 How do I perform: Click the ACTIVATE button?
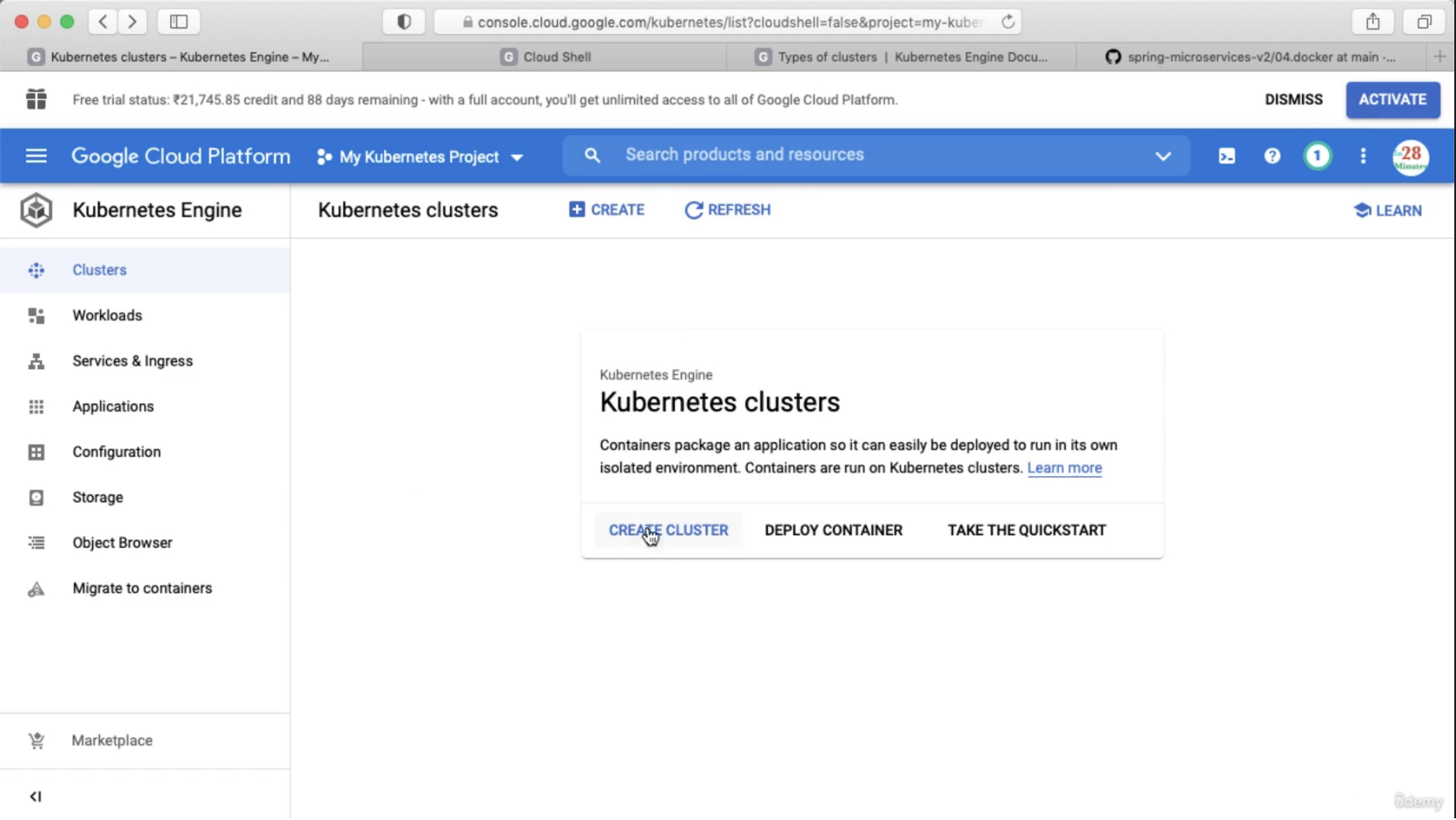coord(1393,99)
